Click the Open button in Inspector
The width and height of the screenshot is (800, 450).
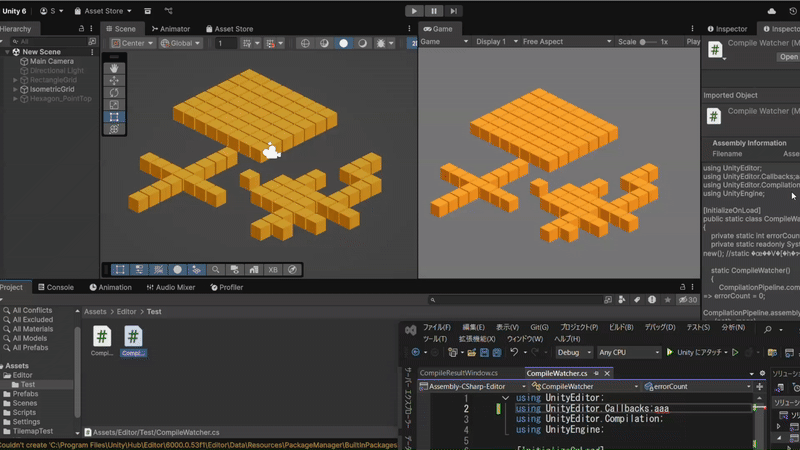coord(788,57)
